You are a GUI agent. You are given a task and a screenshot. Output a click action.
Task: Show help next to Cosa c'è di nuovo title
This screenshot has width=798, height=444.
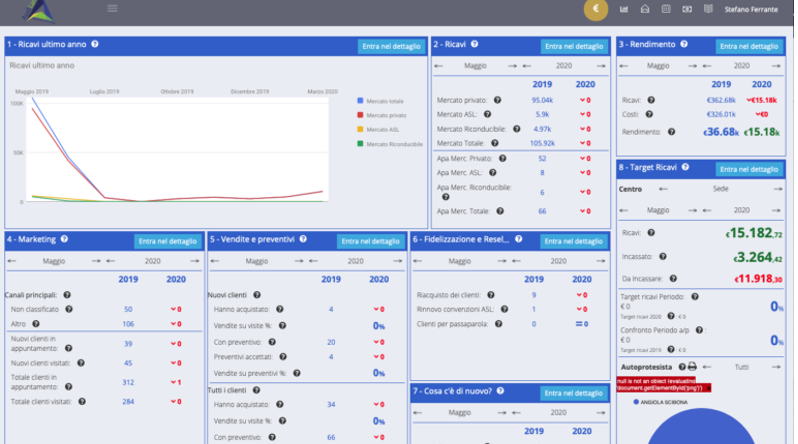click(500, 391)
